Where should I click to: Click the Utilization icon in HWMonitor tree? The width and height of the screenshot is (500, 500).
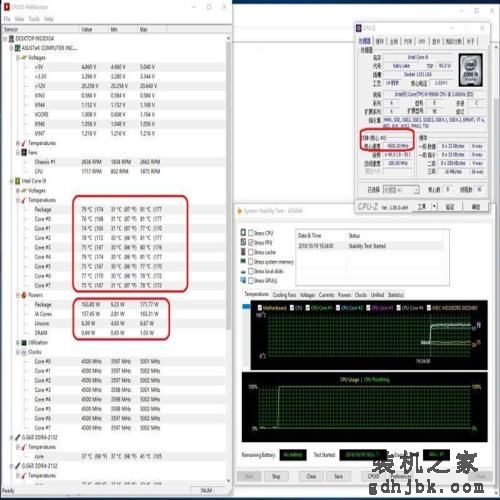[24, 343]
